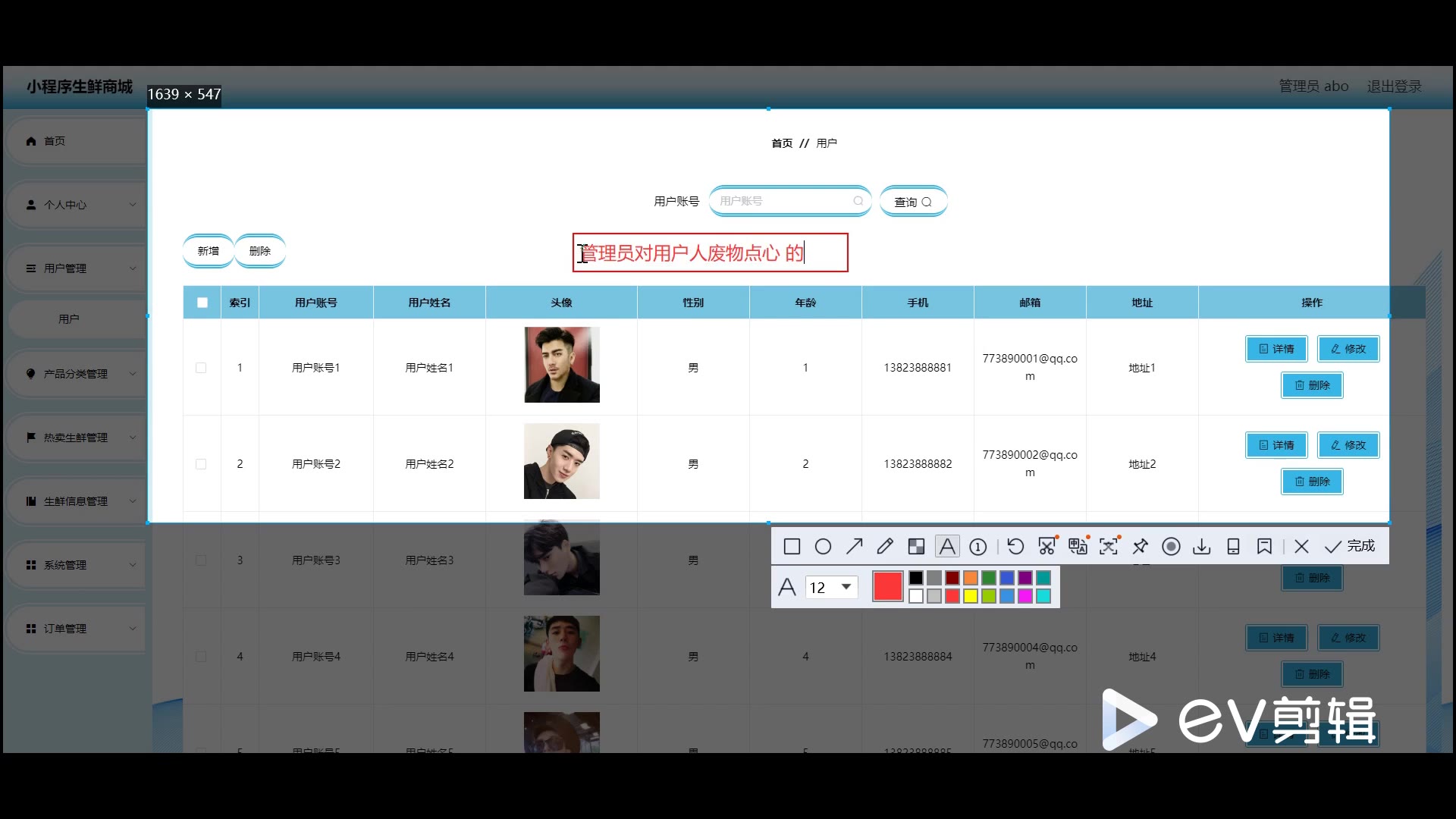
Task: Click the 首页 breadcrumb link
Action: (x=782, y=143)
